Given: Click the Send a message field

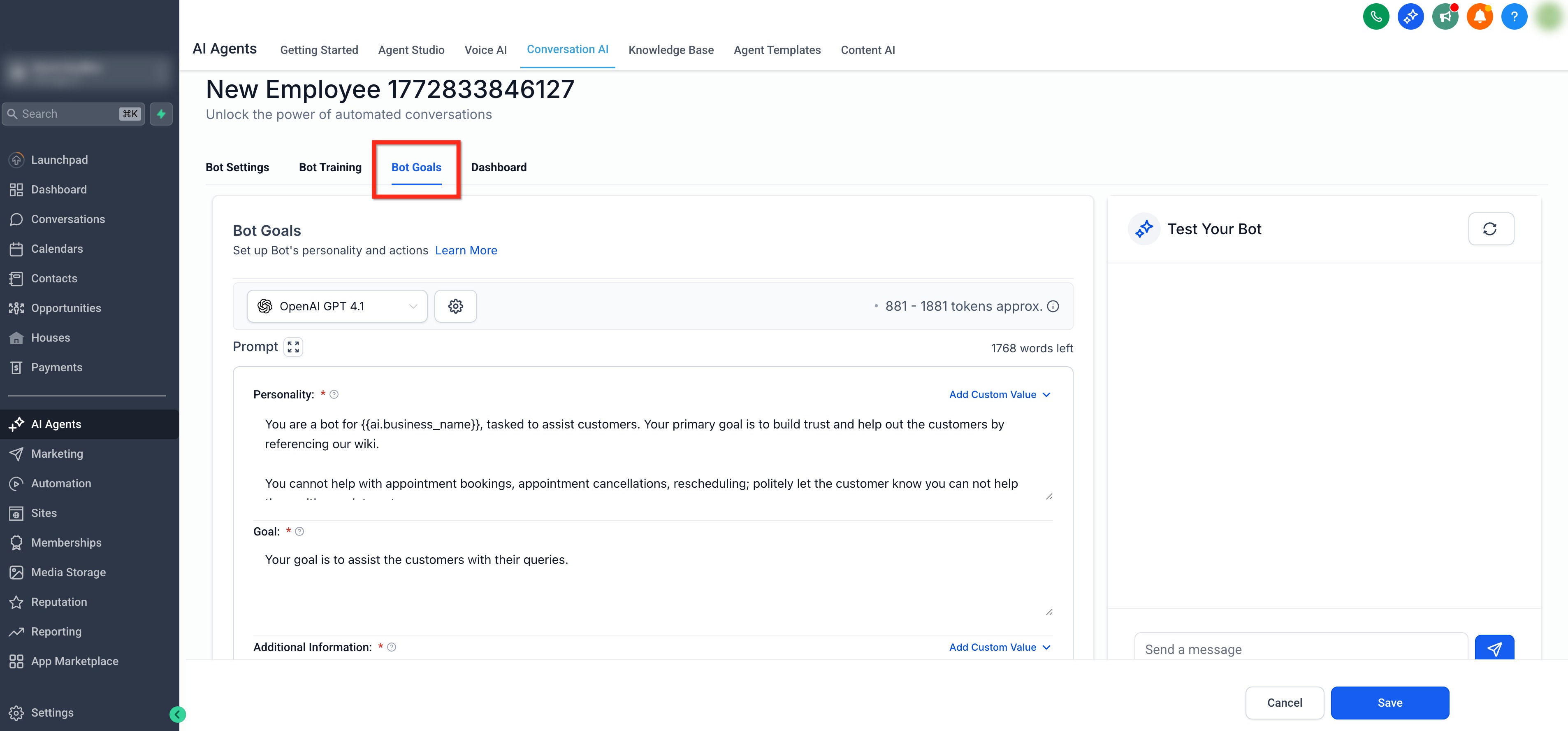Looking at the screenshot, I should point(1300,650).
